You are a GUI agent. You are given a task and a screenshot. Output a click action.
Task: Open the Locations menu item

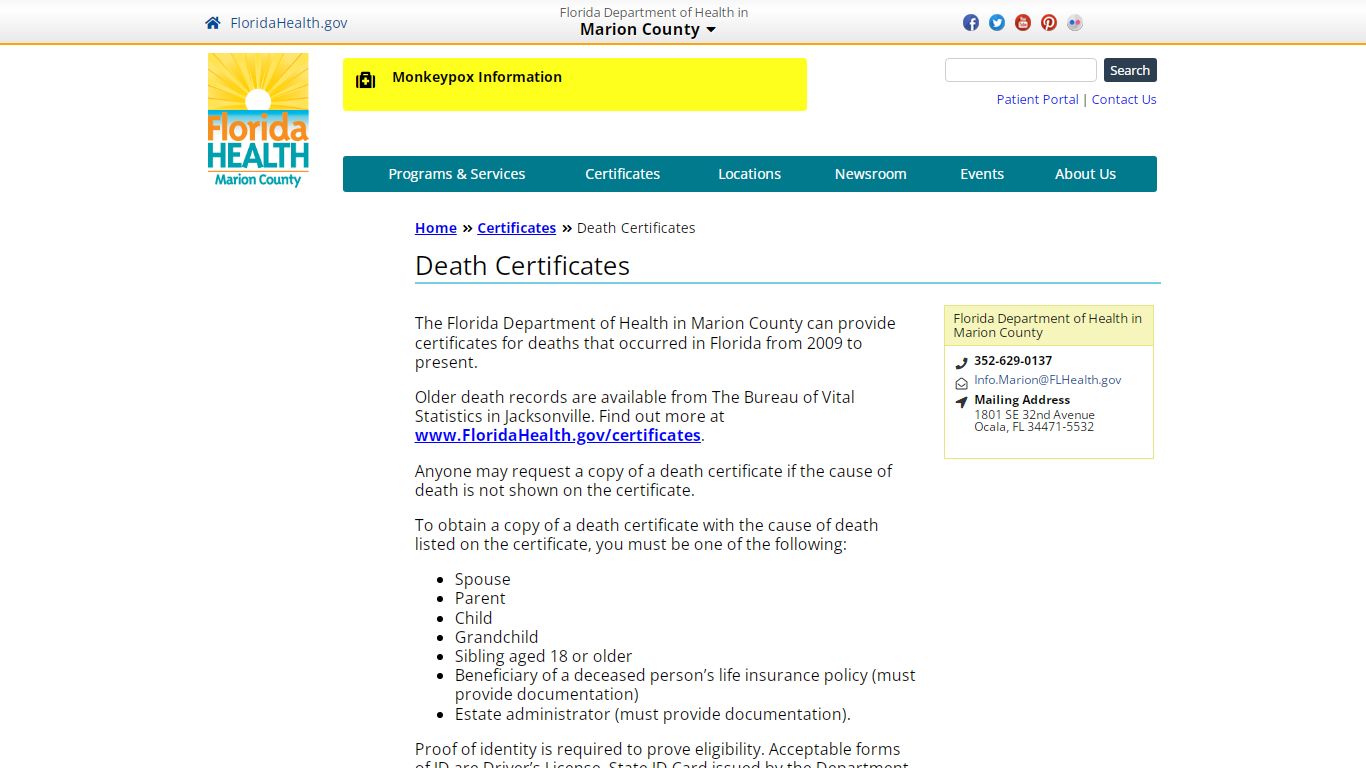(749, 174)
